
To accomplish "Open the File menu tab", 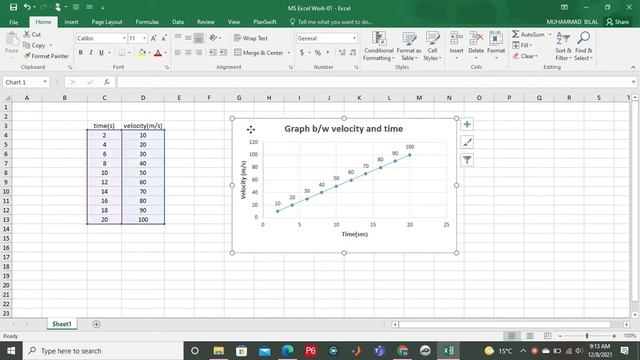I will 13,22.
